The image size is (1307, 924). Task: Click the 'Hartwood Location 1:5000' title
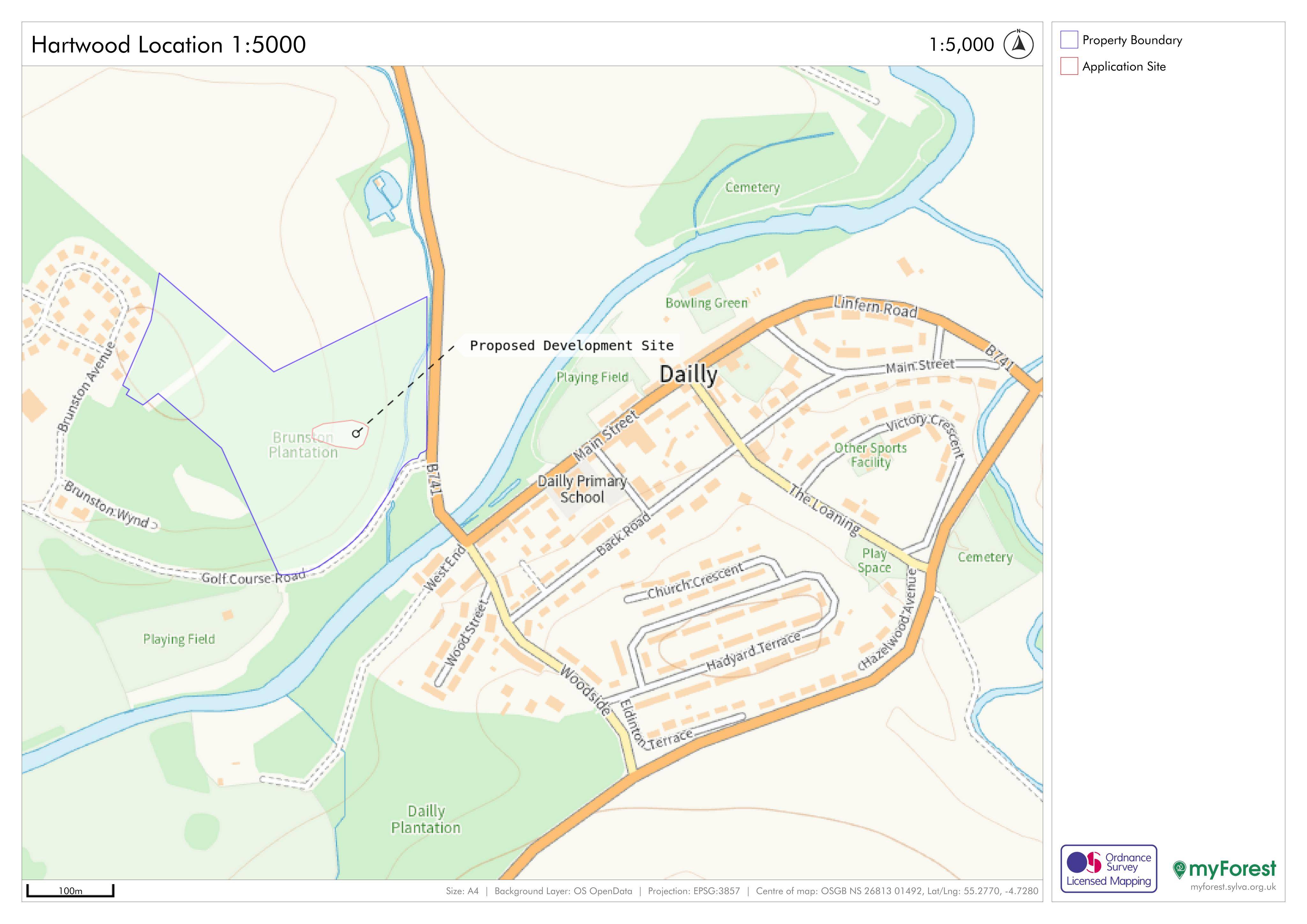(x=168, y=44)
